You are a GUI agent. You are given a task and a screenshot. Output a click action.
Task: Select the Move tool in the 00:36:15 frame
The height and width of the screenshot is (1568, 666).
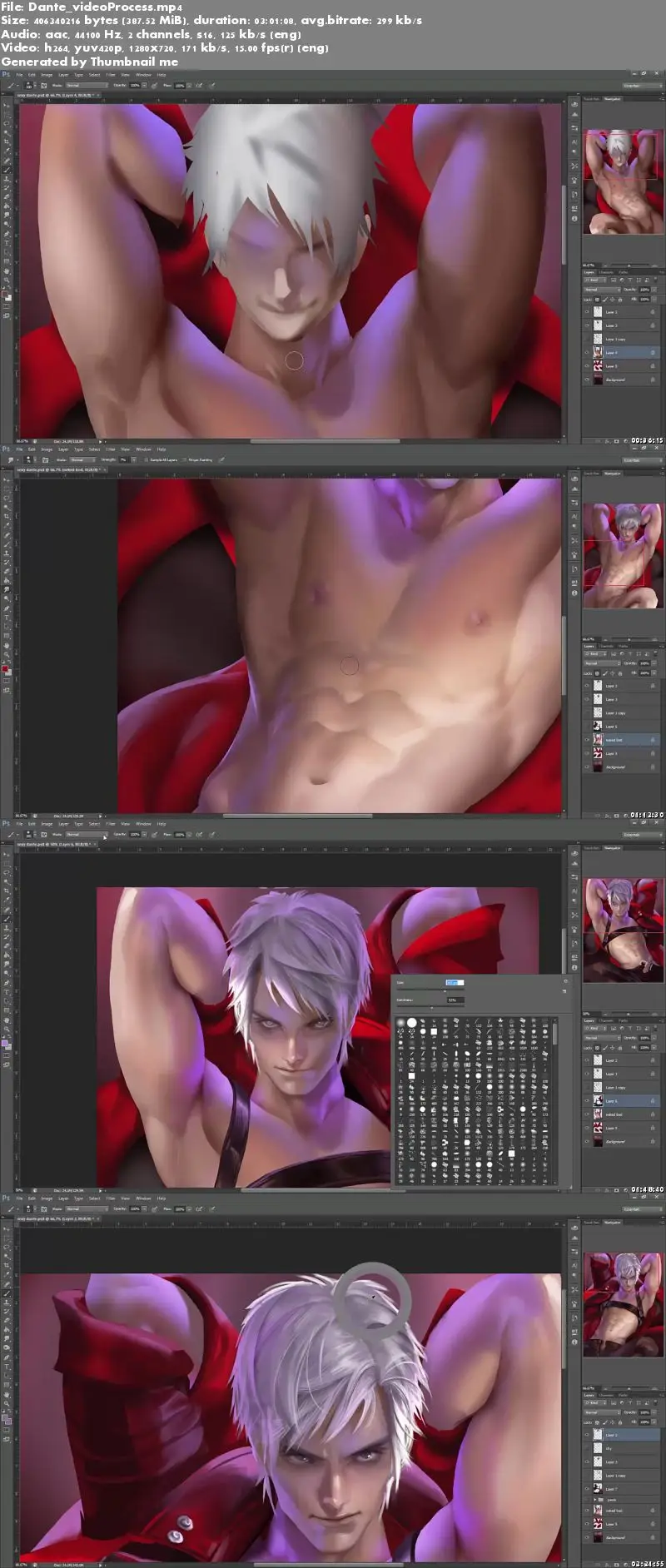(x=7, y=107)
